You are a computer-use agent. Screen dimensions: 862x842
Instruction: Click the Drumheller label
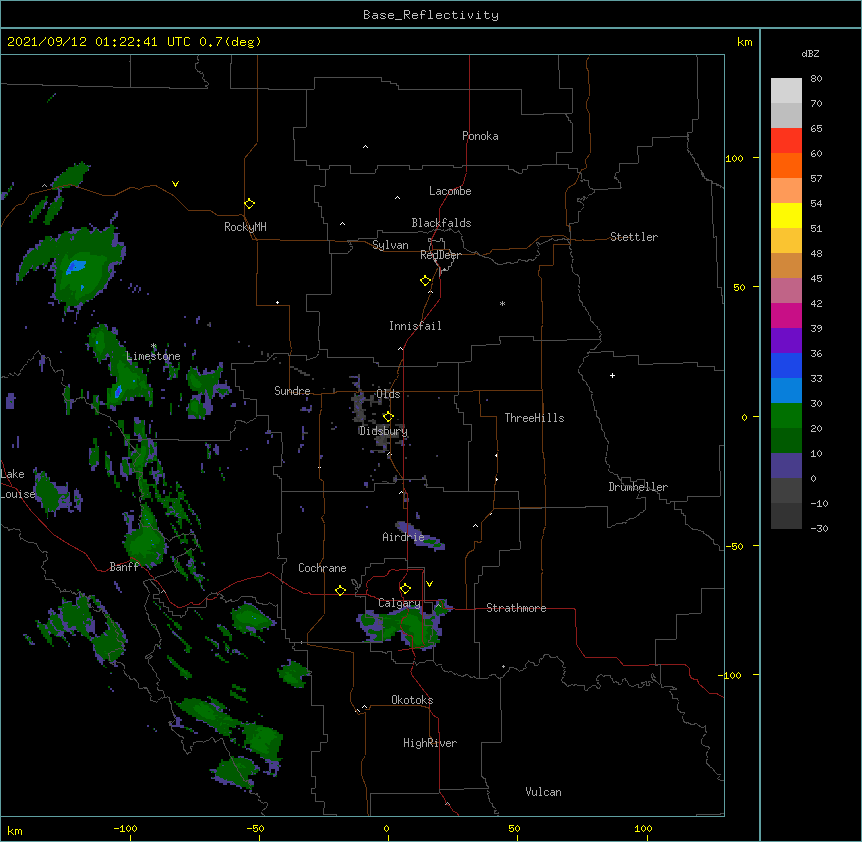[x=638, y=487]
